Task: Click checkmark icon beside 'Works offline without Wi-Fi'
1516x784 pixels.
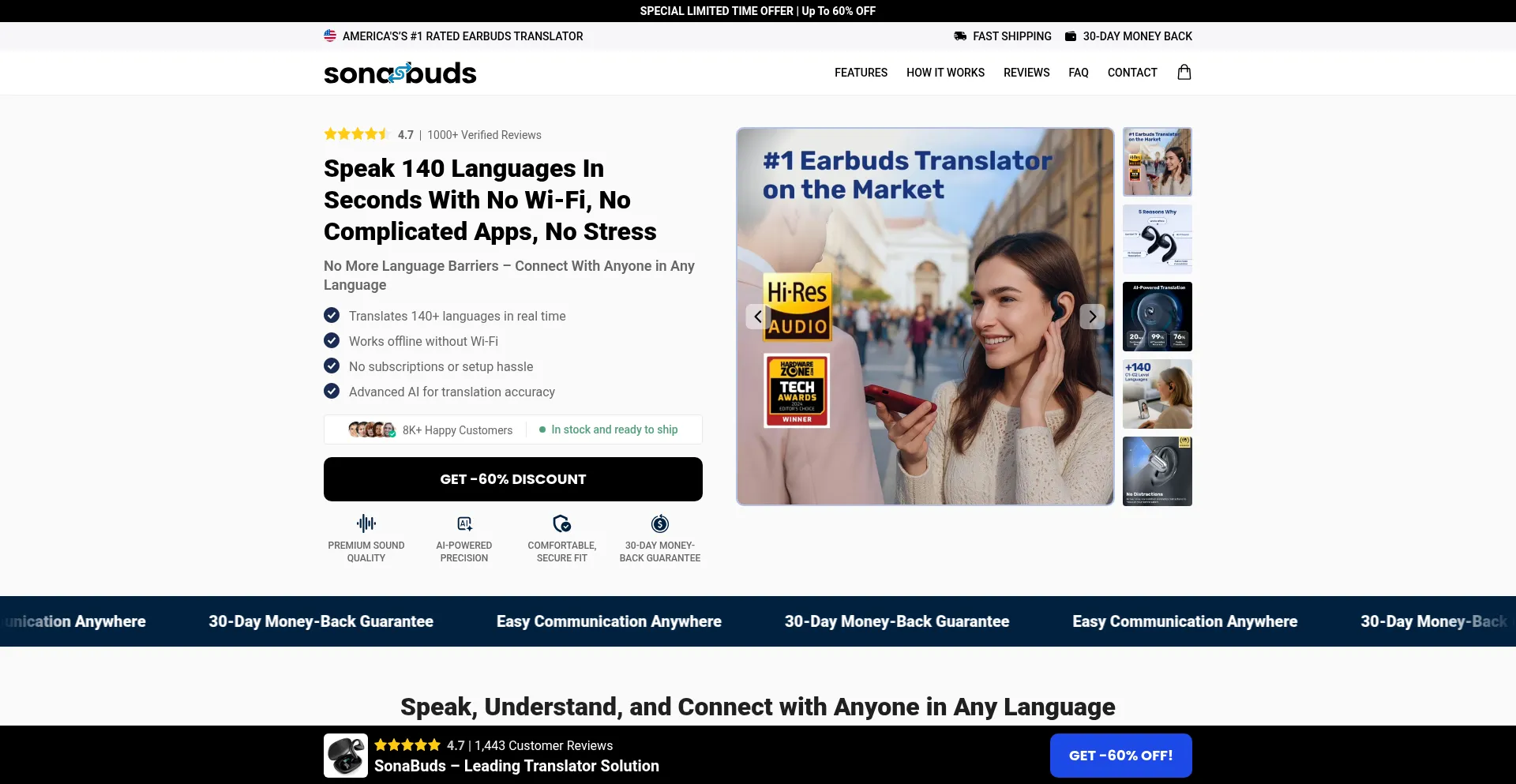Action: tap(332, 340)
